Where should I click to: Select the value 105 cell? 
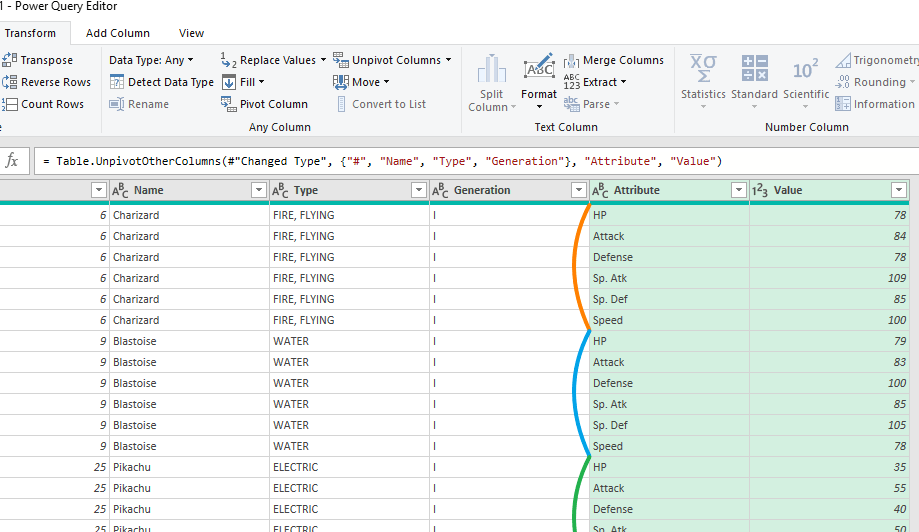(829, 425)
